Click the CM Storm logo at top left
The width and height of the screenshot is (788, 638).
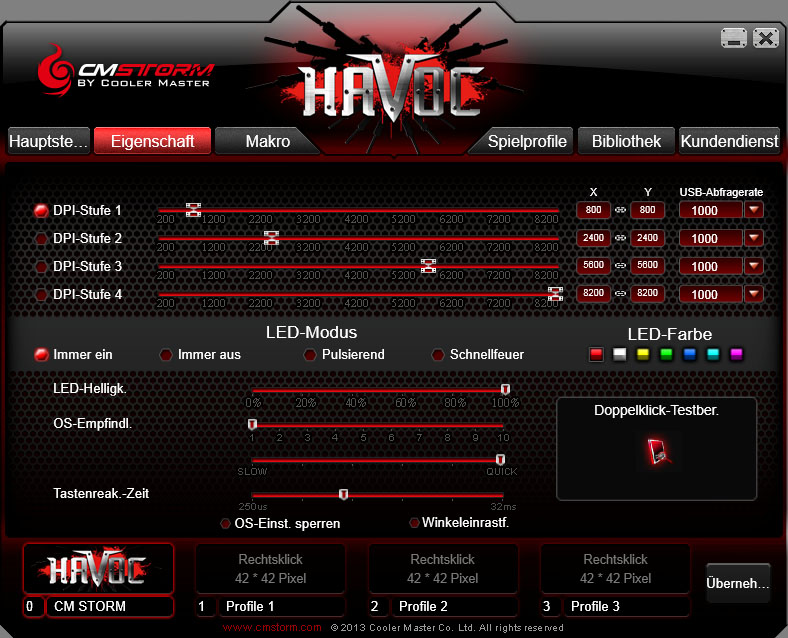click(126, 72)
